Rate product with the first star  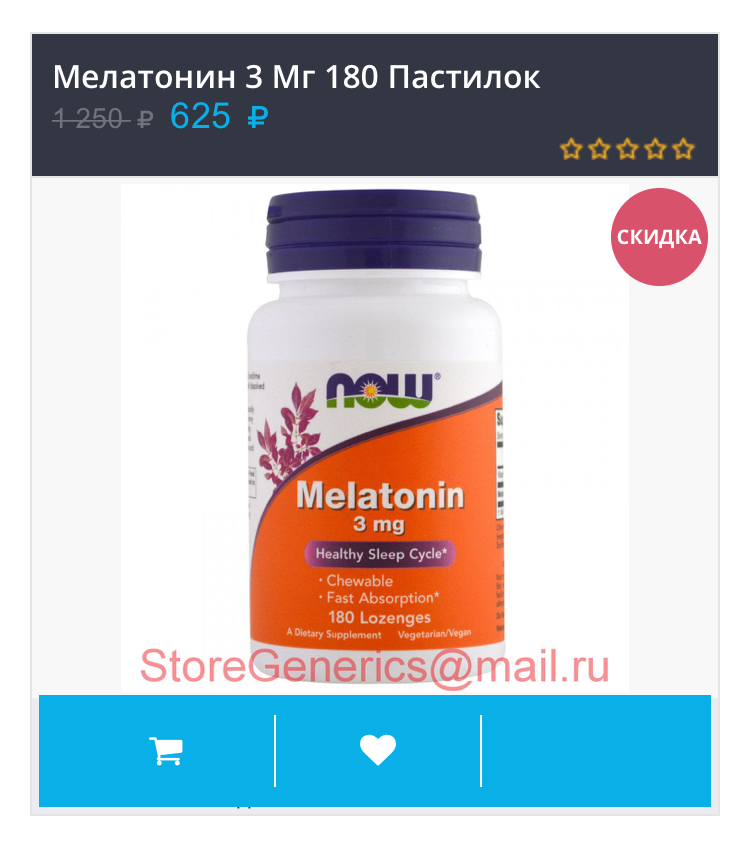click(x=571, y=149)
